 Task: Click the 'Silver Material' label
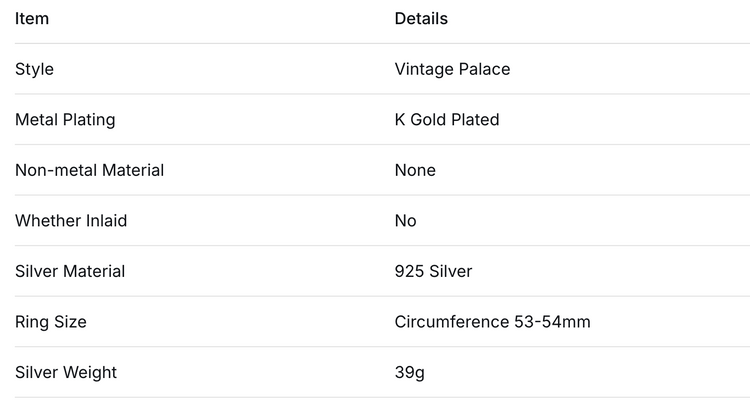point(70,271)
